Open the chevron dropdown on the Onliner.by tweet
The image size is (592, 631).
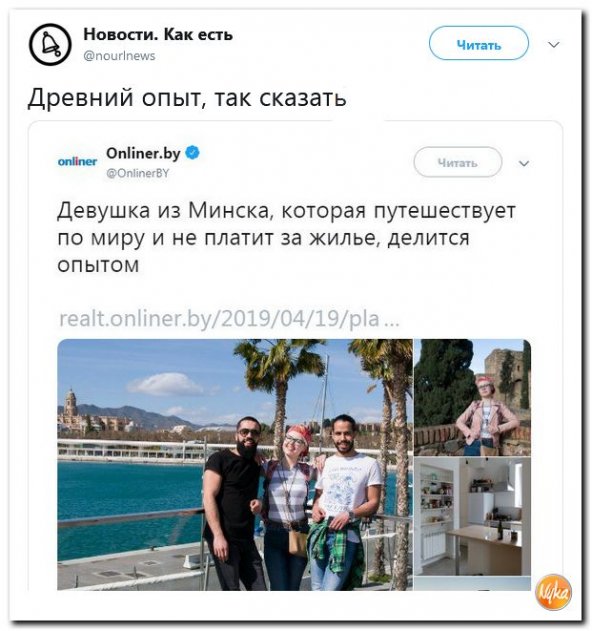pos(524,163)
